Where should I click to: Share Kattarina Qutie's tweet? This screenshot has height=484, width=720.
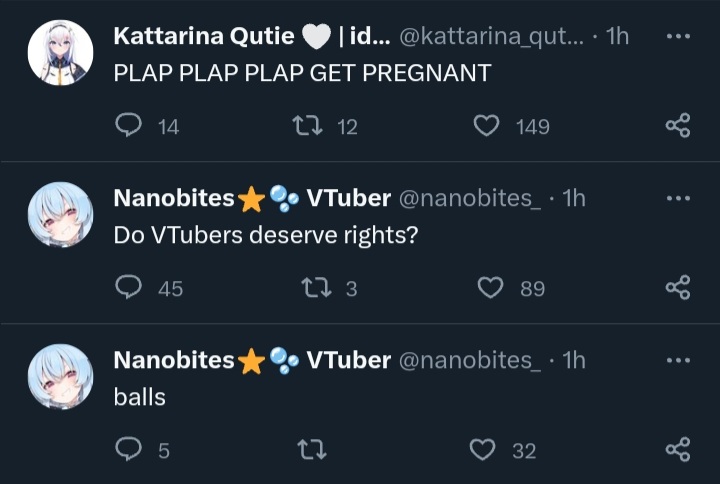click(x=678, y=125)
